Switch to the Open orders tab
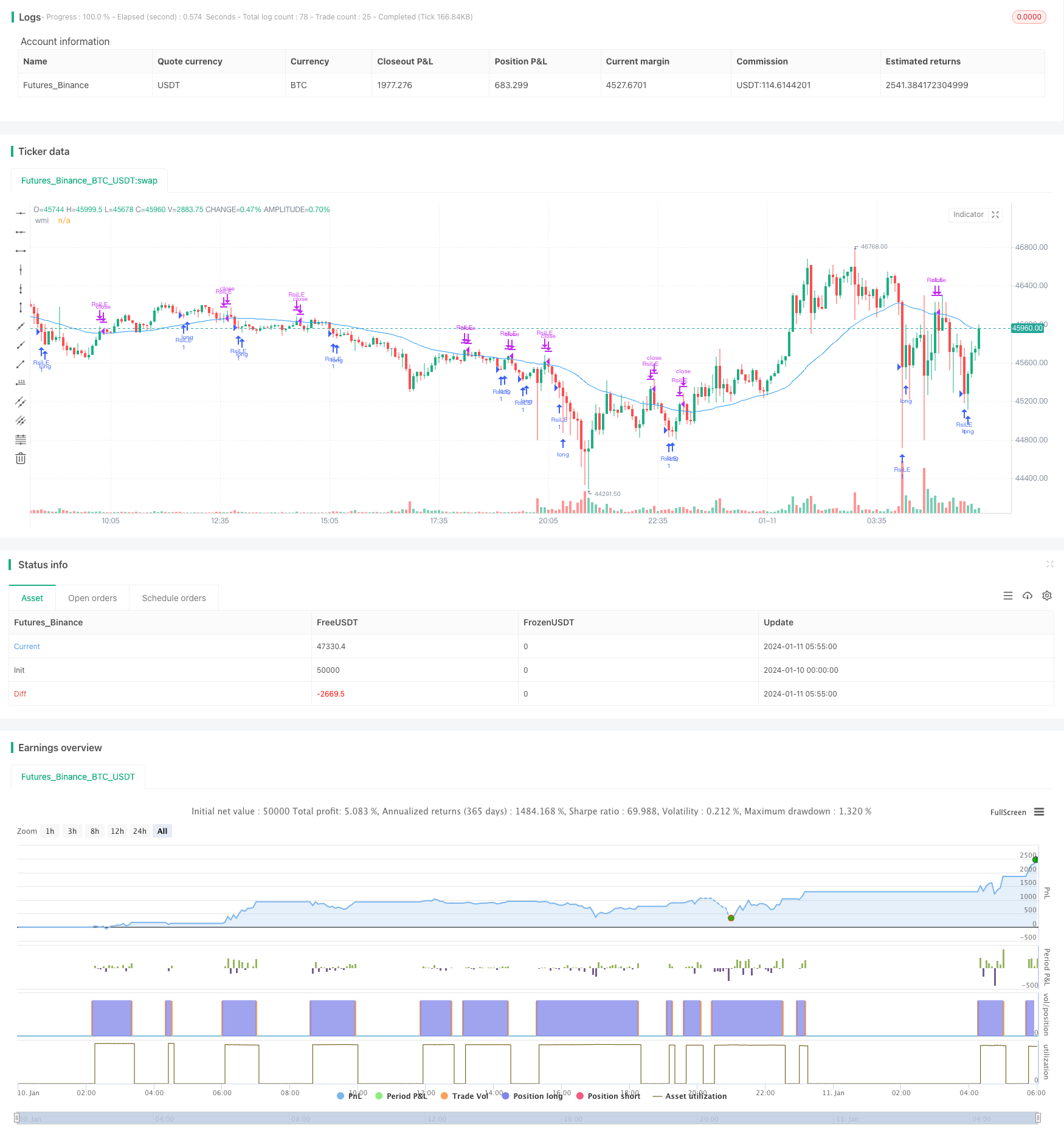The image size is (1064, 1142). pyautogui.click(x=92, y=598)
